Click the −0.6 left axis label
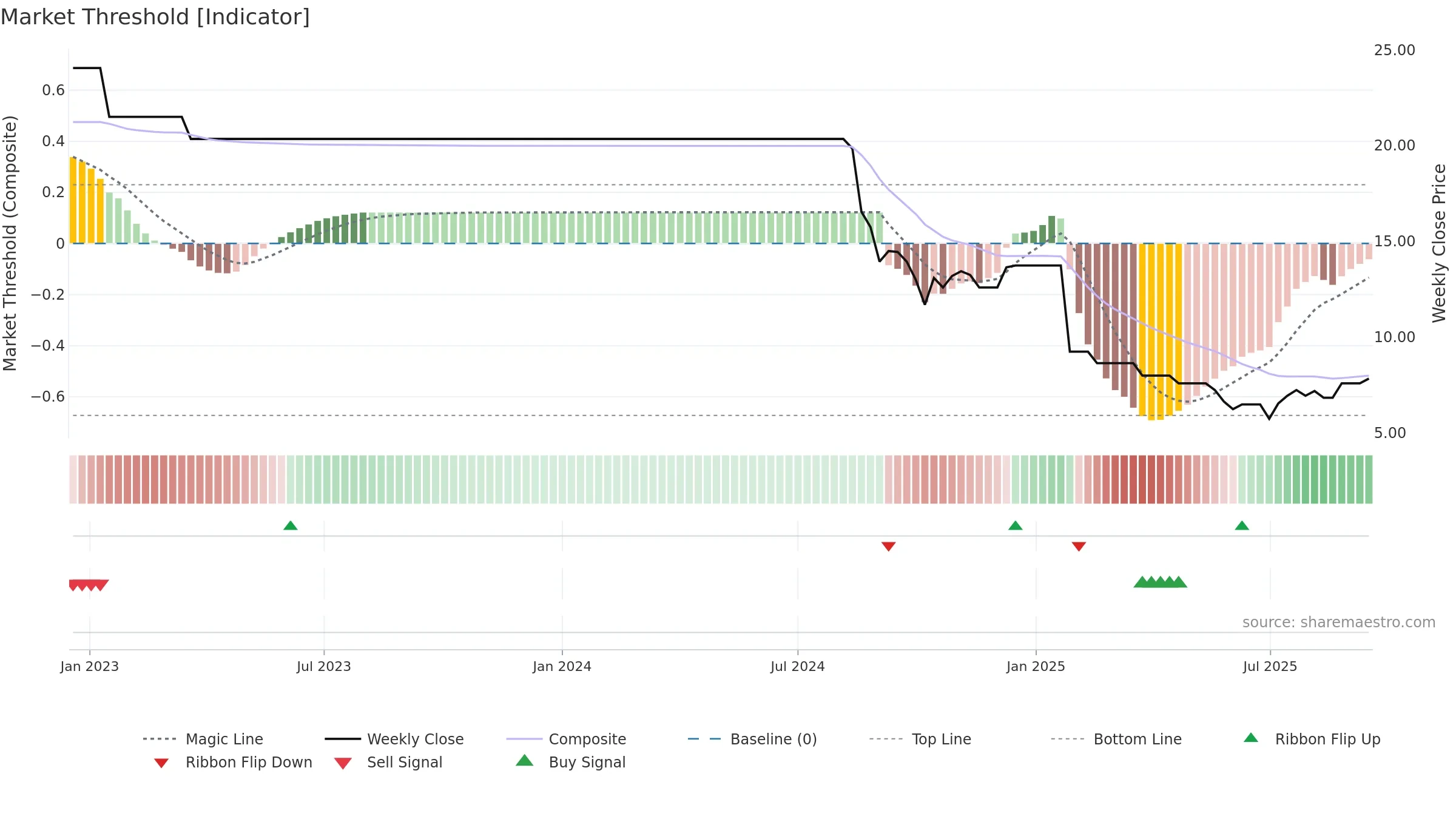 (48, 397)
